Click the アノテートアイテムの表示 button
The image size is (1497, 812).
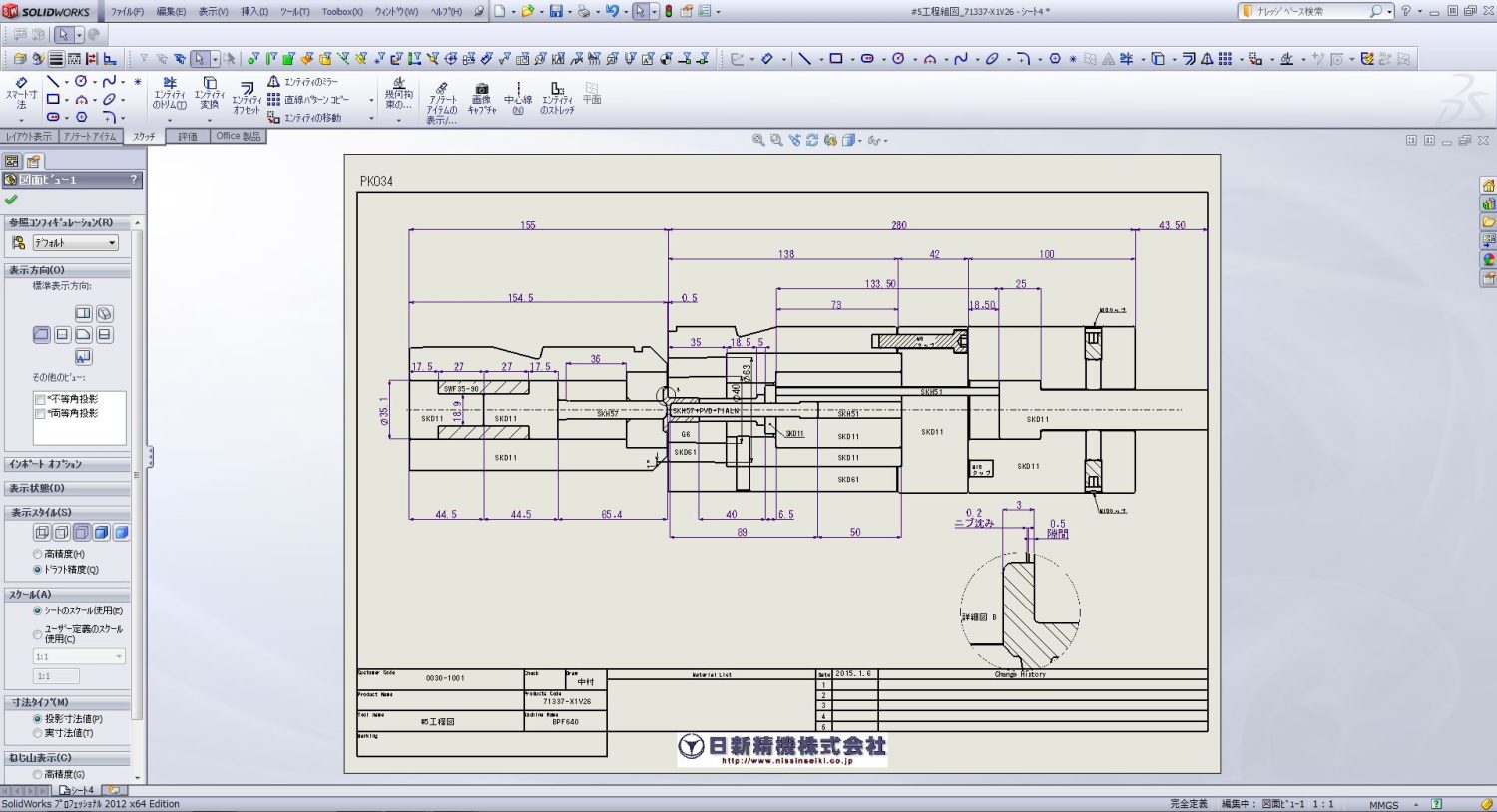point(442,103)
